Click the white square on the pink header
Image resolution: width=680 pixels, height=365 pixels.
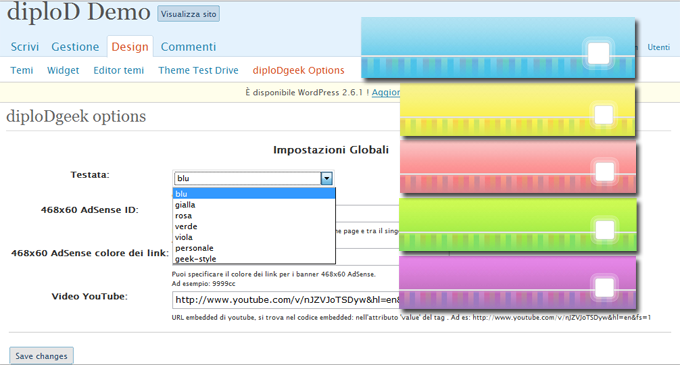[605, 172]
